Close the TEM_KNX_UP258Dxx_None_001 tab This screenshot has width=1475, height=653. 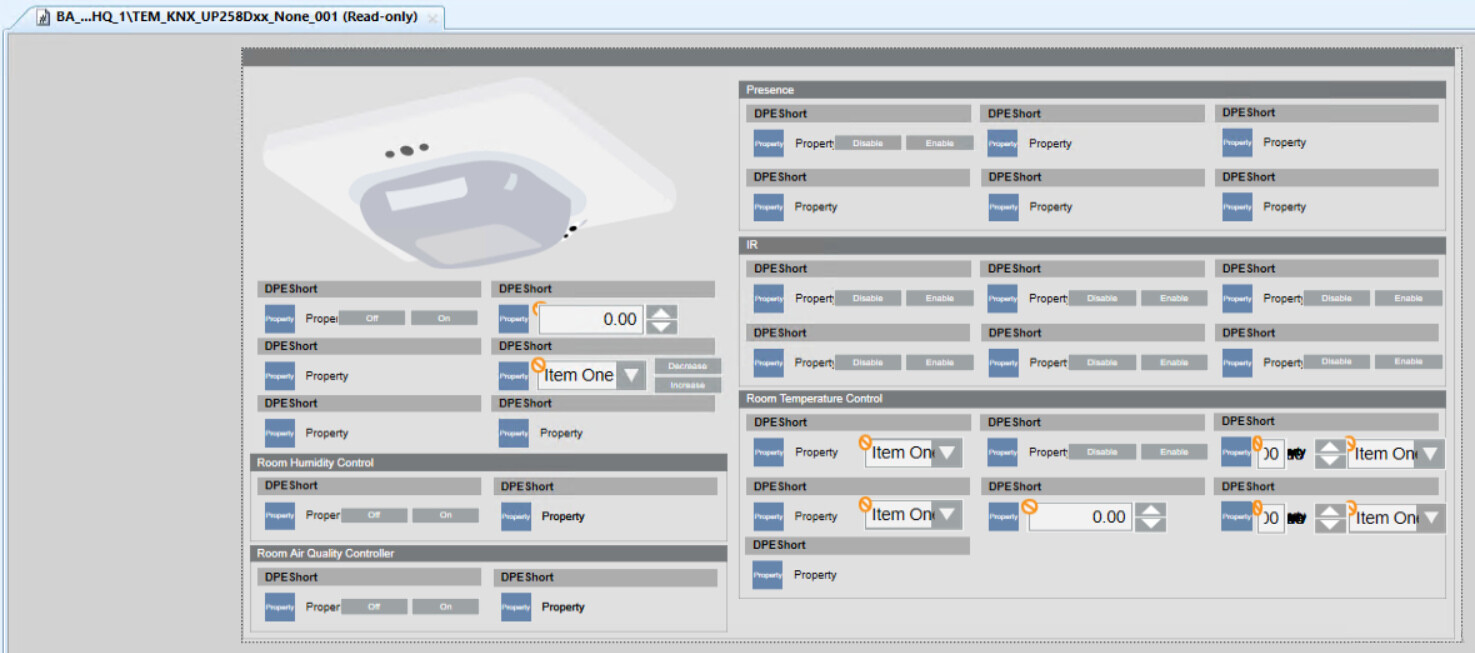(x=432, y=18)
